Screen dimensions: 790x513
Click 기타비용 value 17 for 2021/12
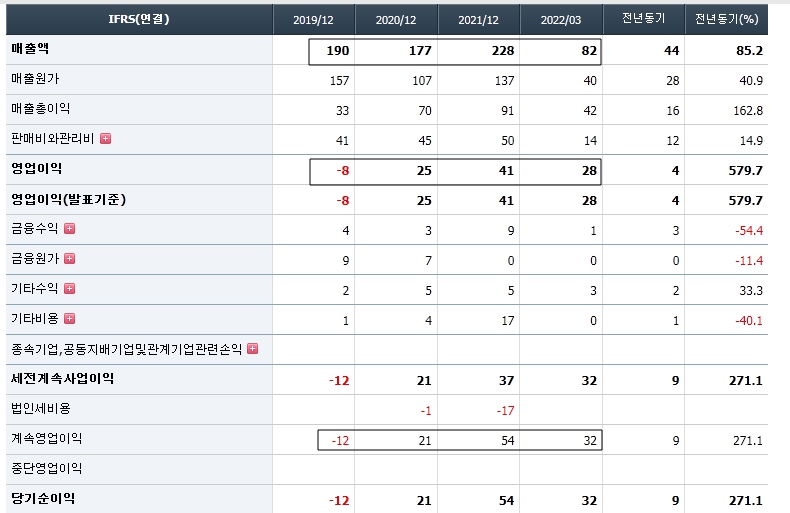508,320
